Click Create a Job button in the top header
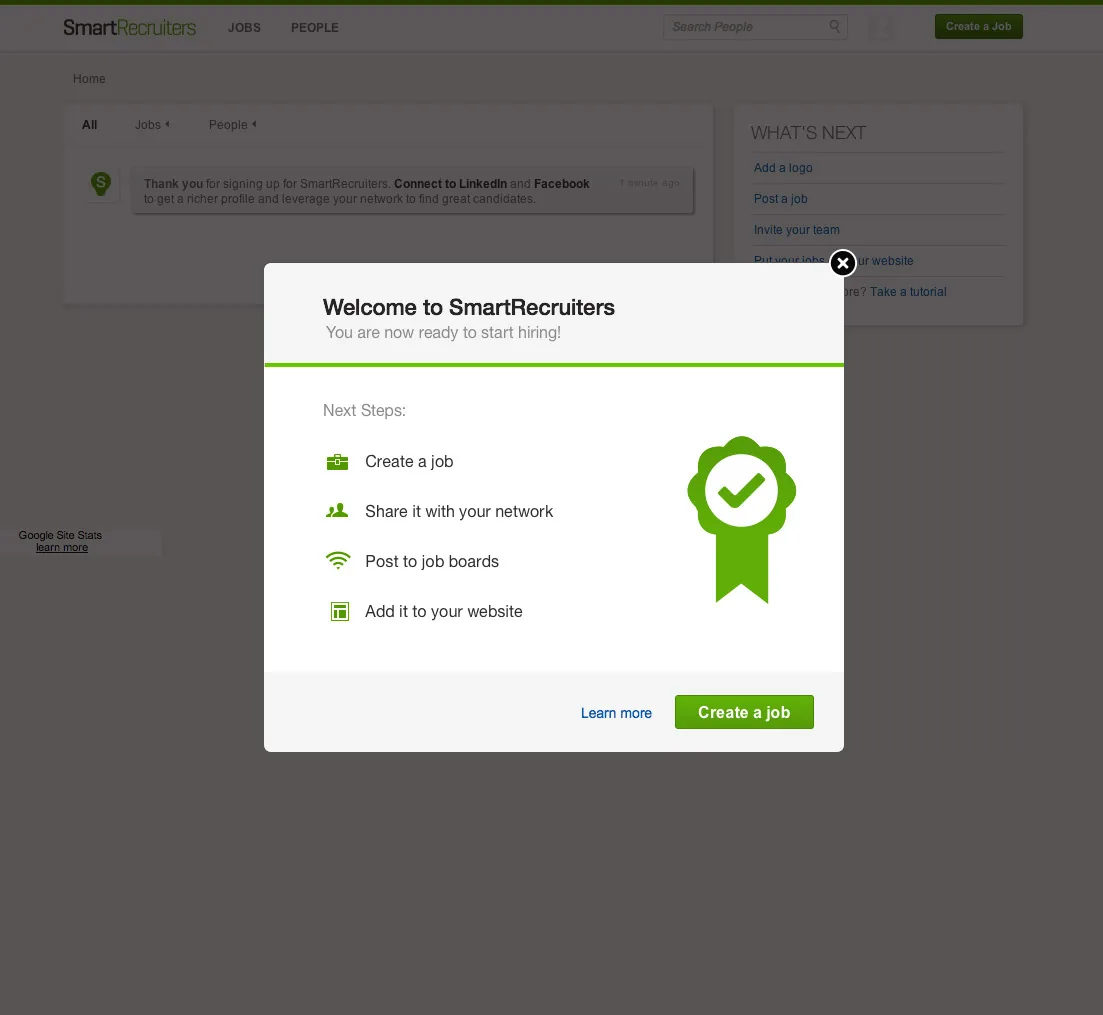The image size is (1103, 1015). (978, 27)
